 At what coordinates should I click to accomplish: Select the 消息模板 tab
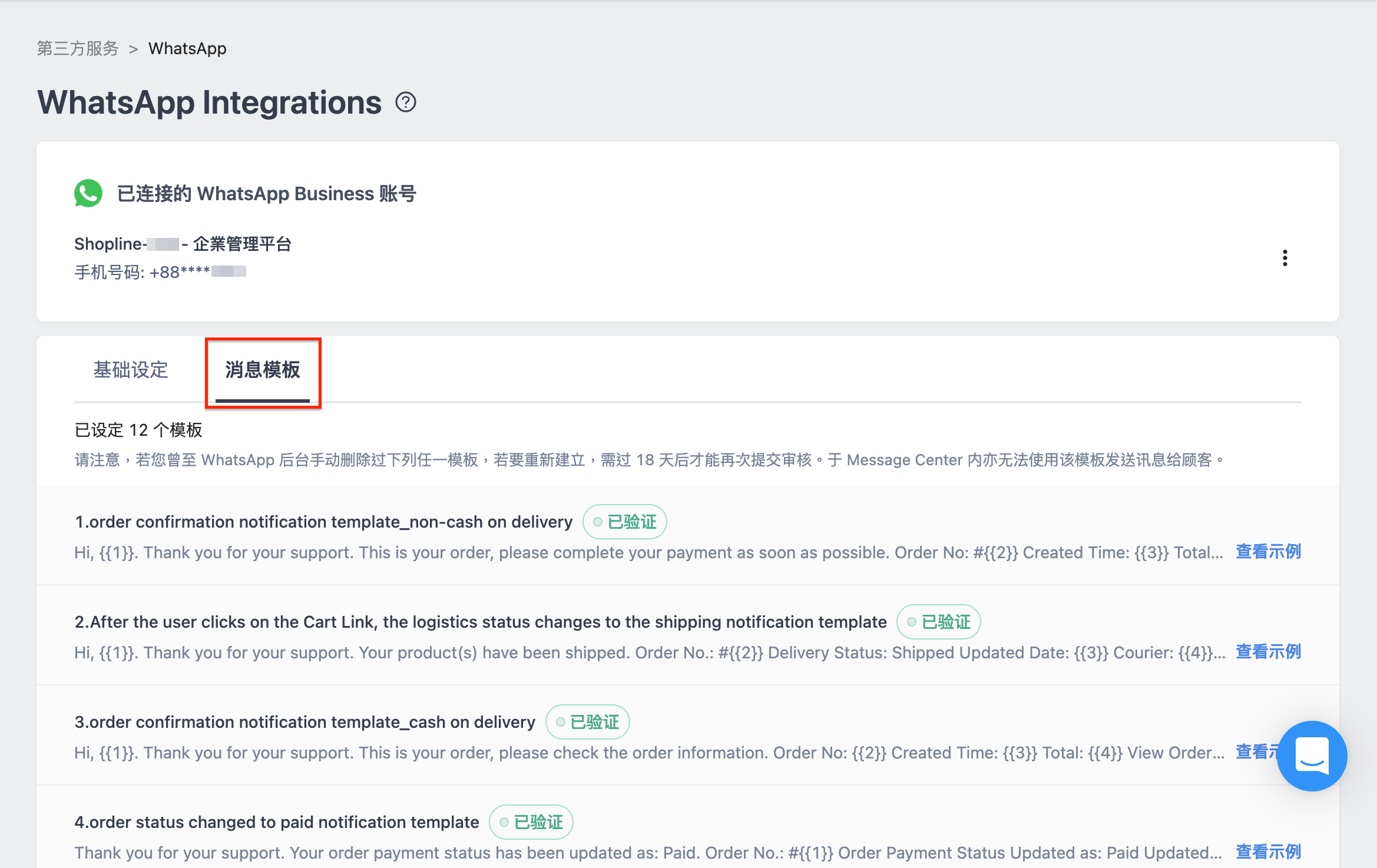(x=263, y=370)
